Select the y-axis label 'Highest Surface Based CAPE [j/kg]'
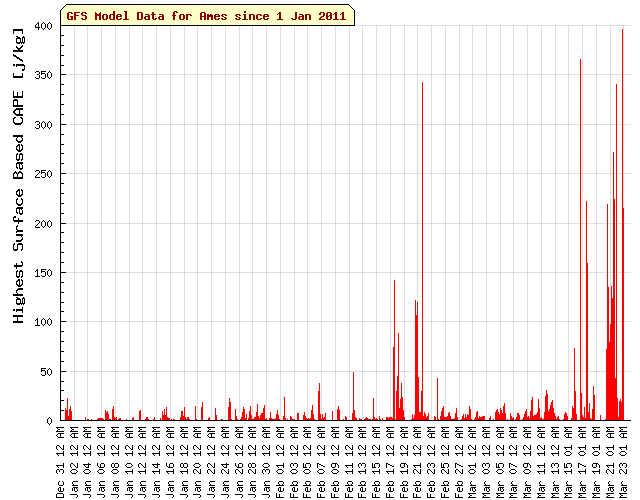 (x=19, y=176)
